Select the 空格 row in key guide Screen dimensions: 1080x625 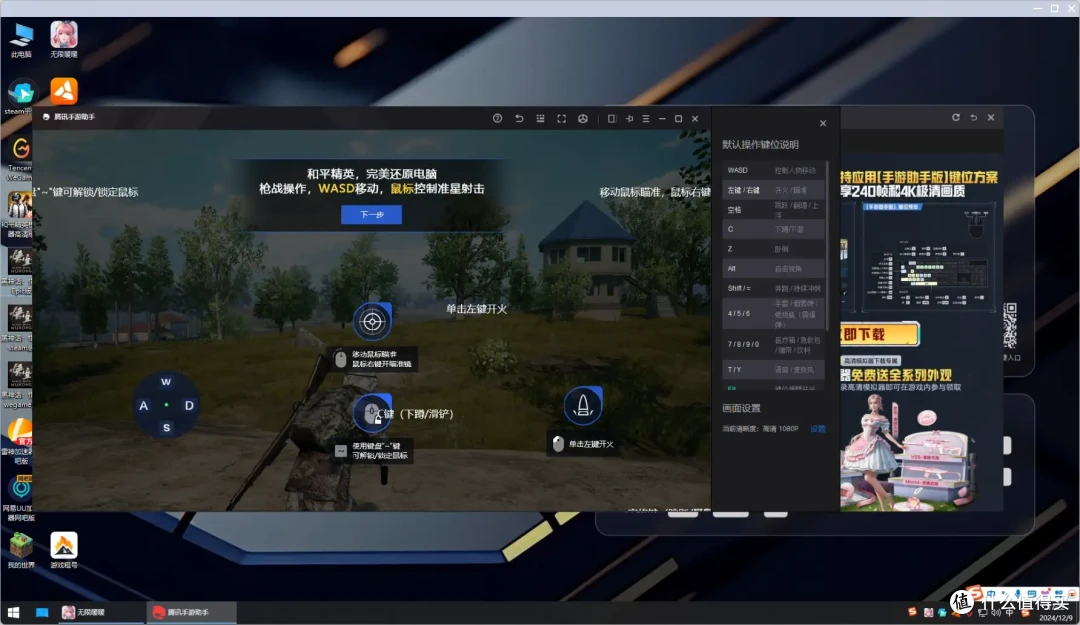pyautogui.click(x=772, y=209)
